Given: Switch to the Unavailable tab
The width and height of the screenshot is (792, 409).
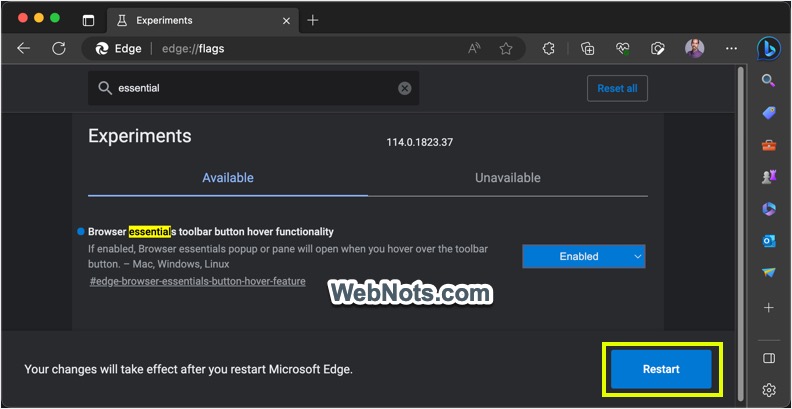Looking at the screenshot, I should [508, 178].
